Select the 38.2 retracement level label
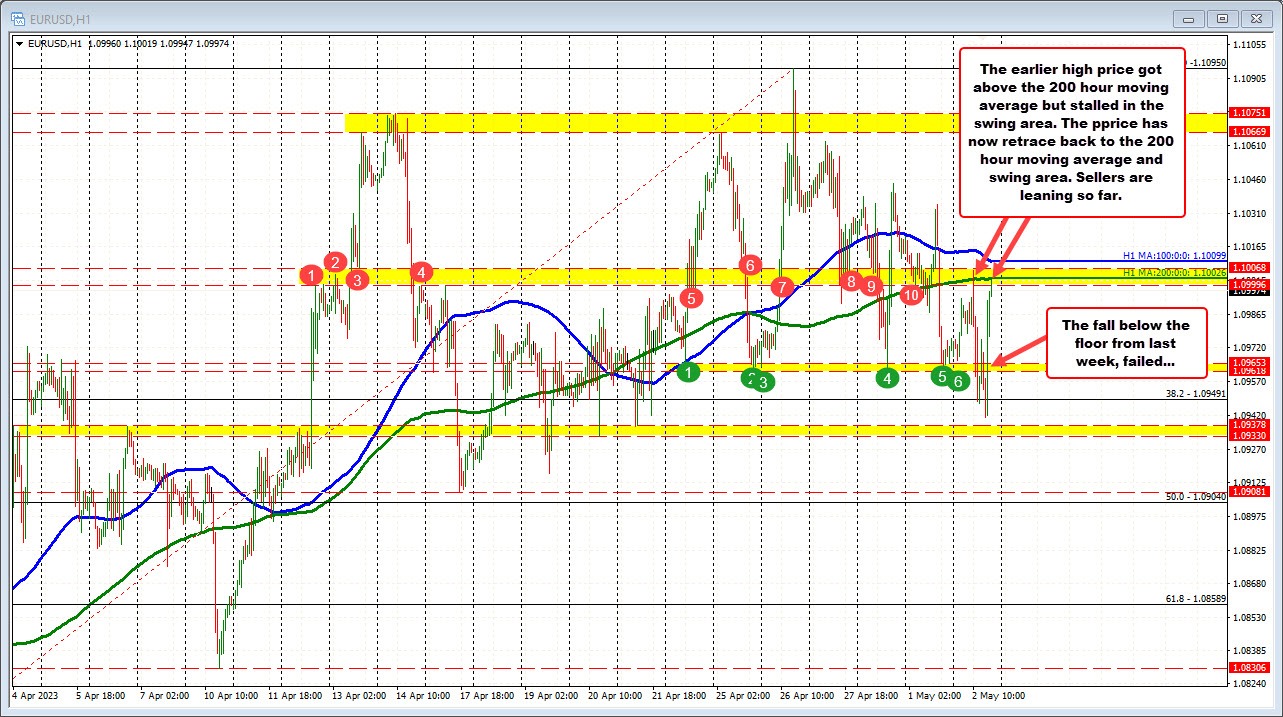This screenshot has width=1283, height=717. click(x=1194, y=394)
